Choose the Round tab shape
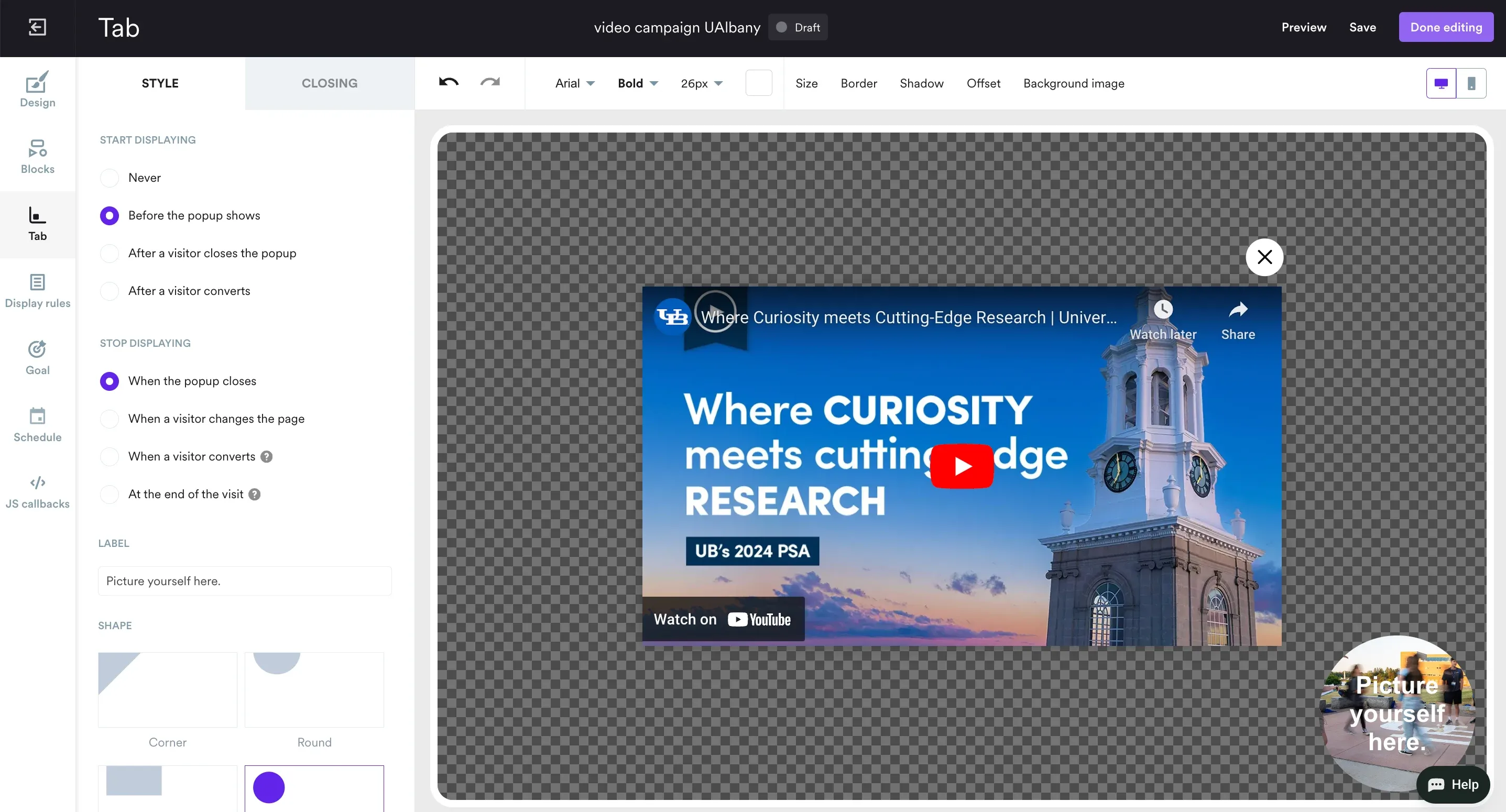 314,690
